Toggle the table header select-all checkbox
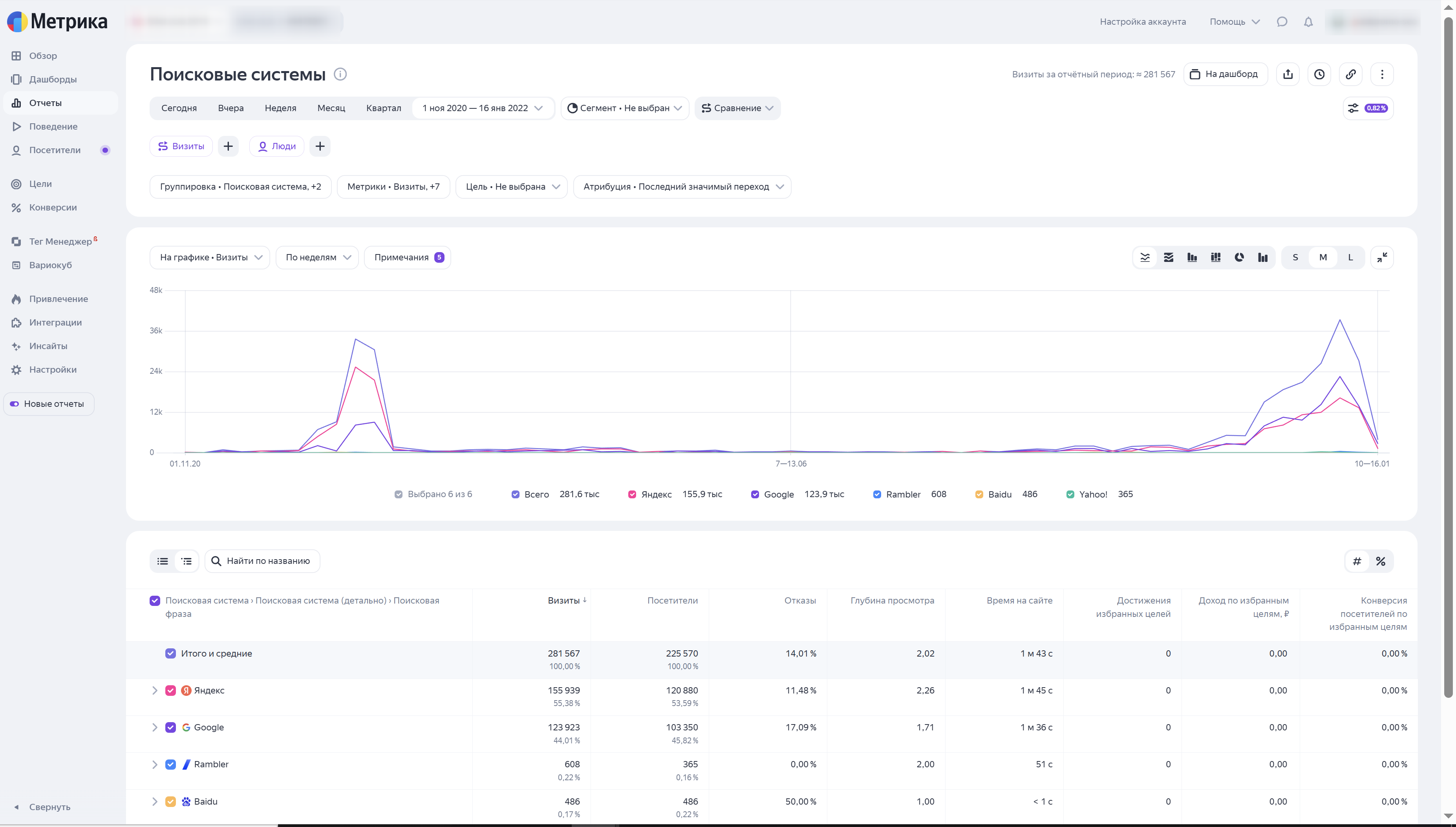This screenshot has width=1456, height=827. tap(155, 600)
